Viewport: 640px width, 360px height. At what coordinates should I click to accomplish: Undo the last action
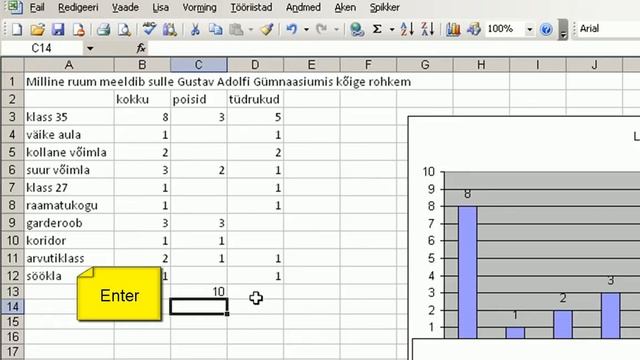pyautogui.click(x=292, y=29)
